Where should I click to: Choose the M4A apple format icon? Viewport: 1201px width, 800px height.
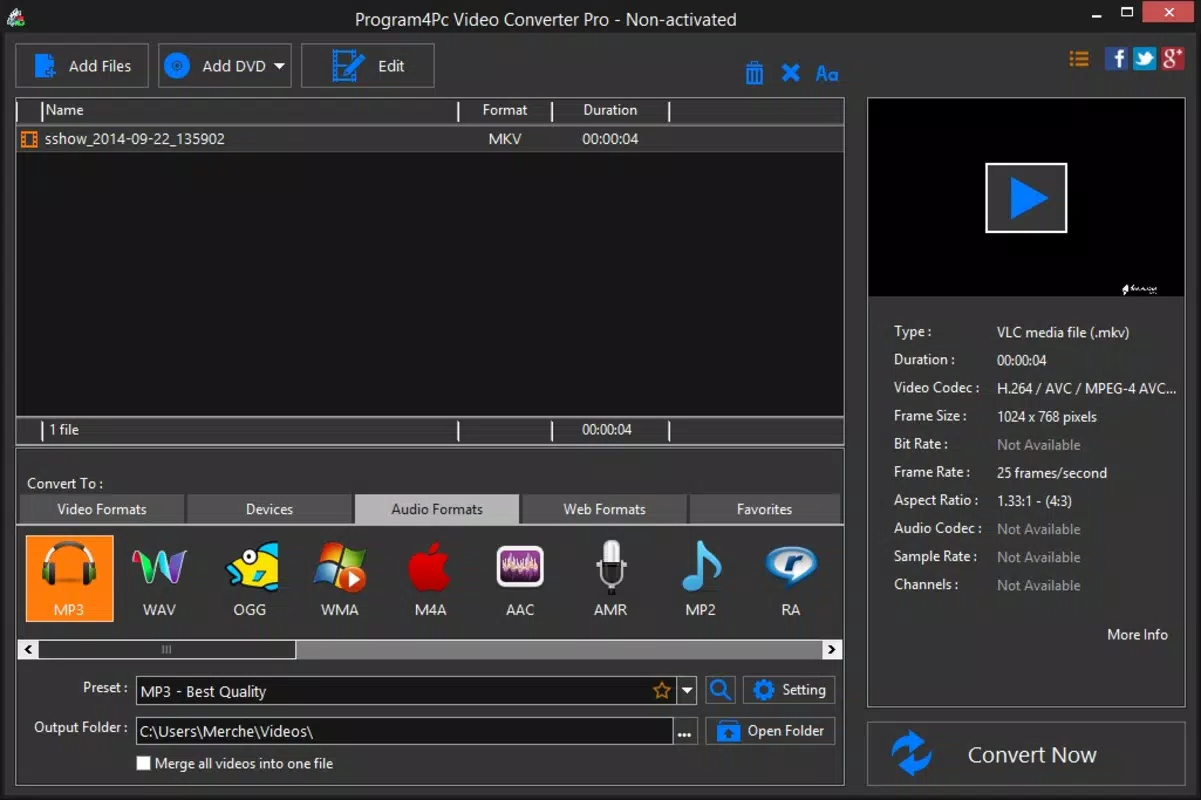tap(430, 578)
